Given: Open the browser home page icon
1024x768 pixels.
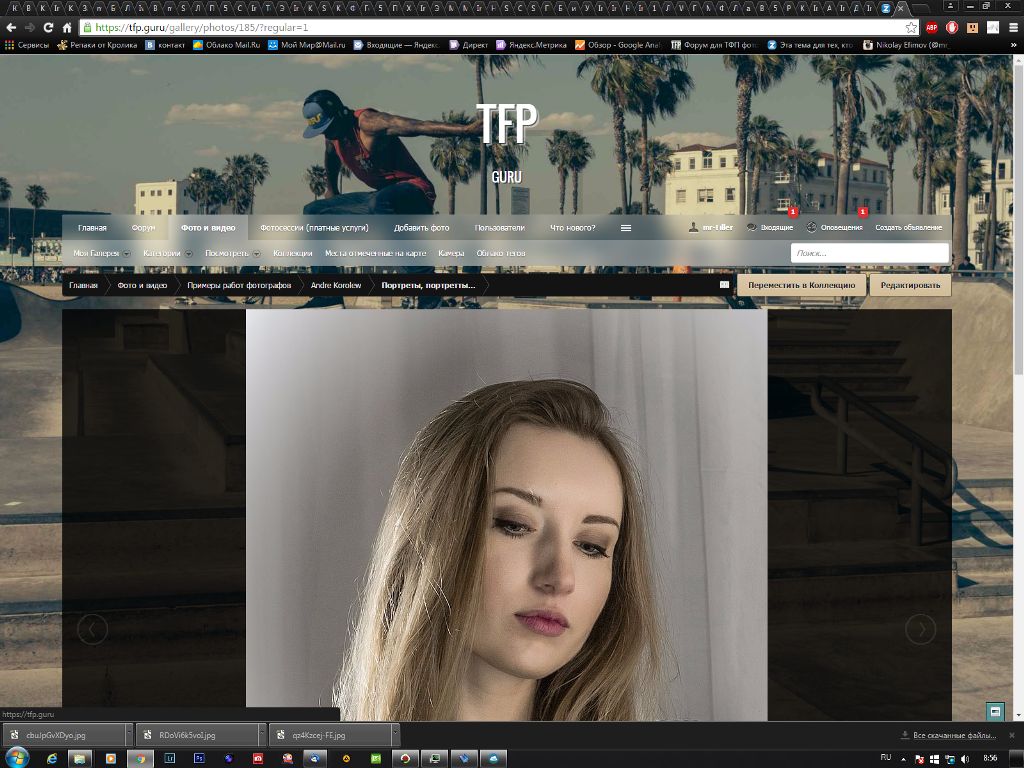Looking at the screenshot, I should coord(67,27).
